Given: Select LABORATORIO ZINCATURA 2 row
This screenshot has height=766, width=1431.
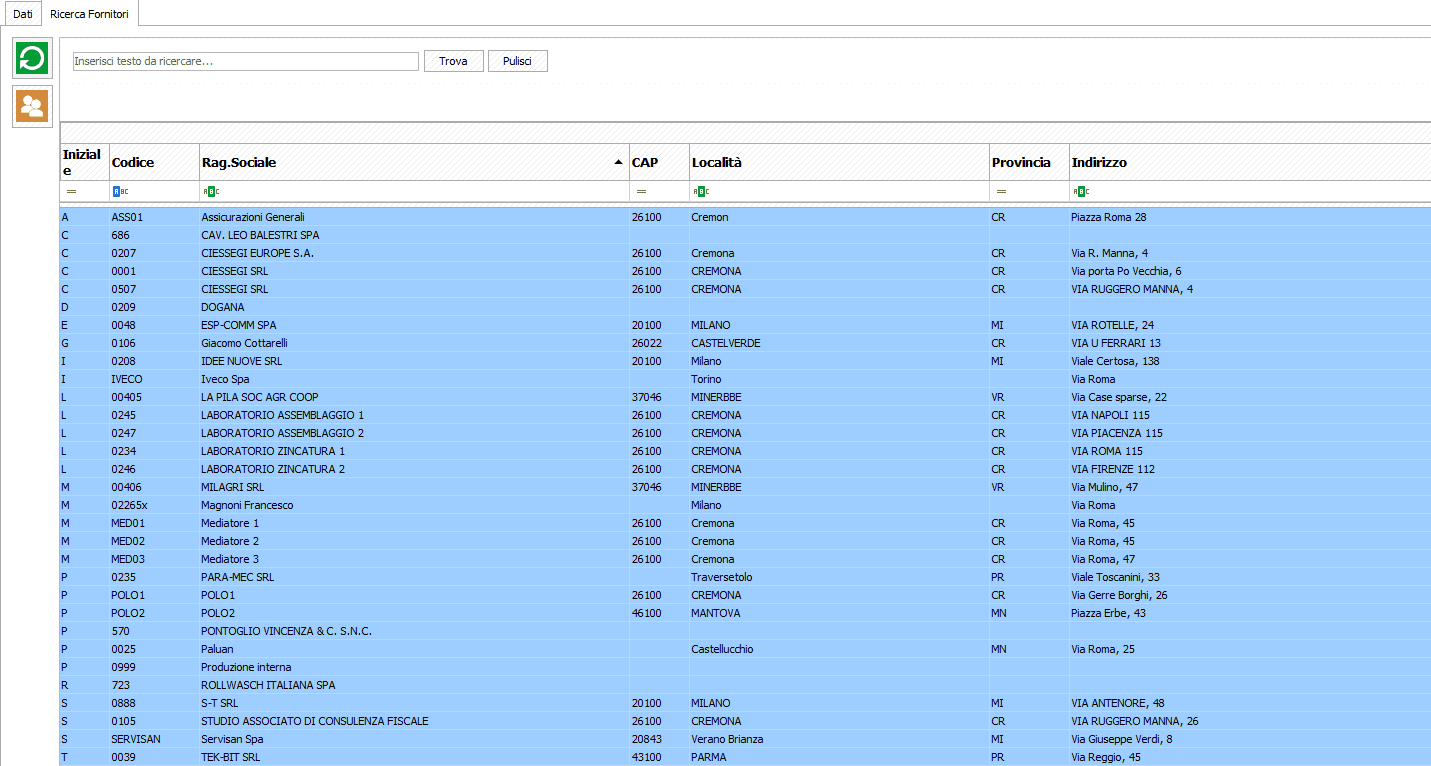Looking at the screenshot, I should [x=745, y=469].
